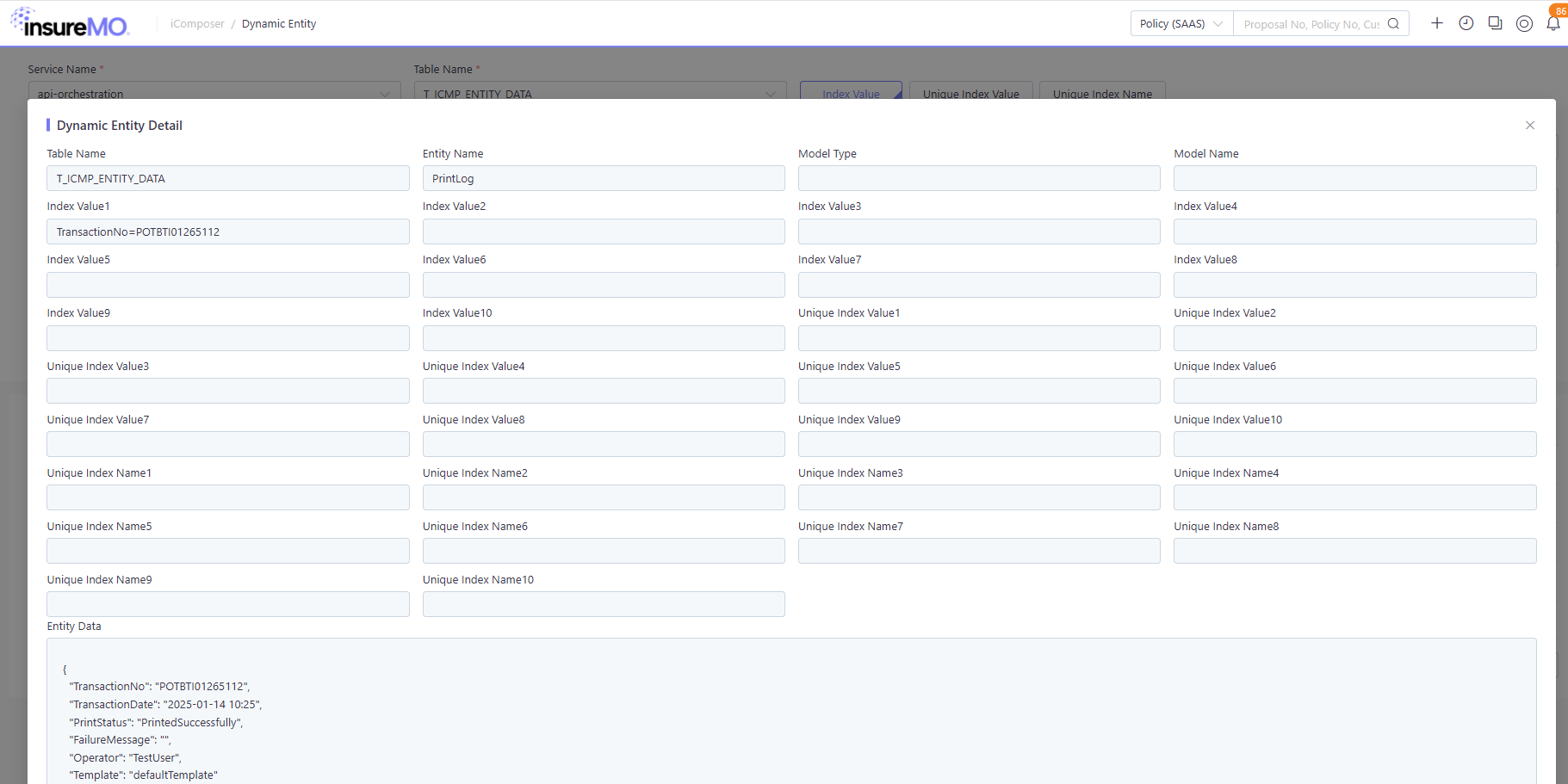Click the Unique Index Name8 field

pos(1355,551)
